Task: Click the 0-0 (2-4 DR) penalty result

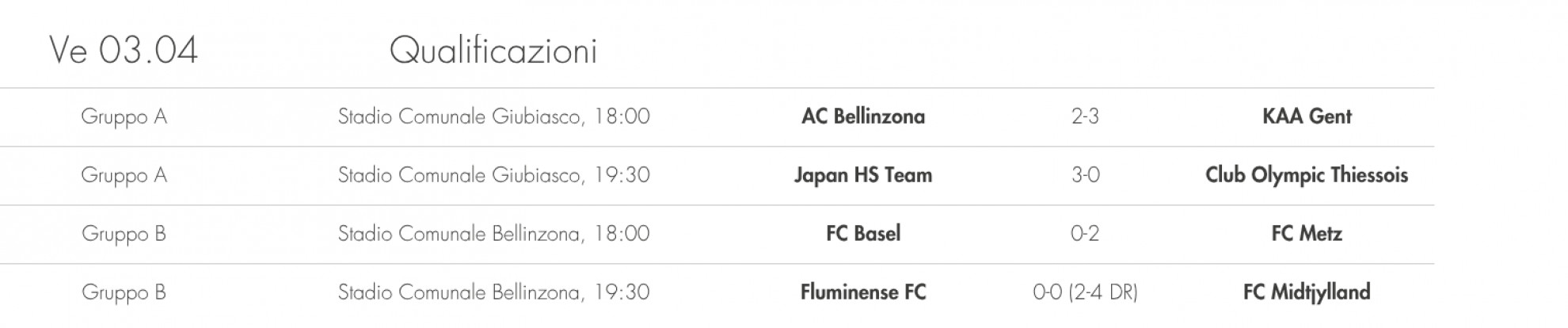Action: [1085, 292]
